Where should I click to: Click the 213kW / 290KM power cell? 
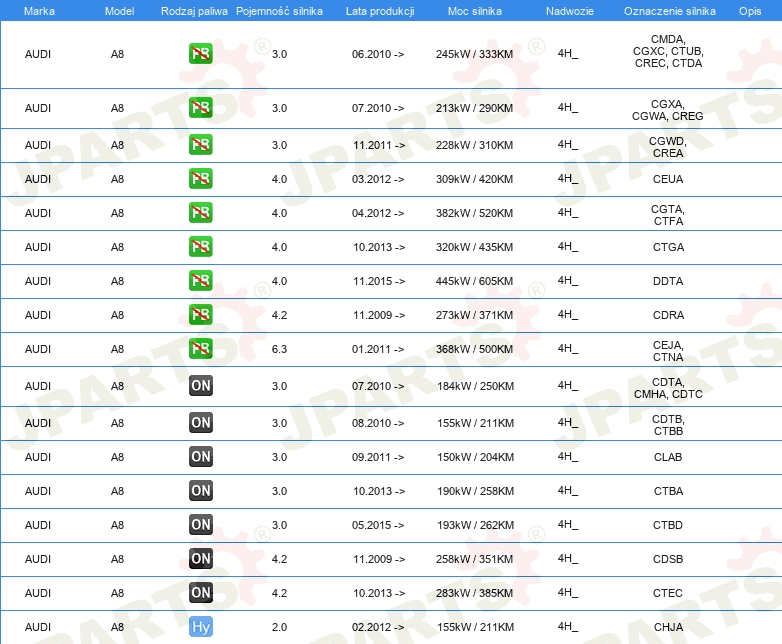click(474, 108)
